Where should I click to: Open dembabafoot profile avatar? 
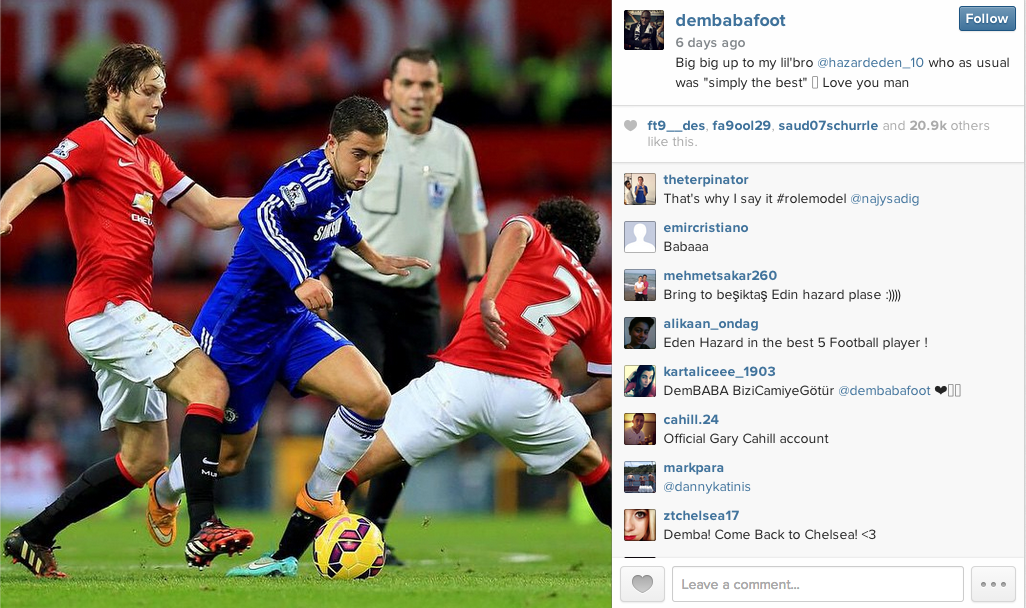coord(644,30)
